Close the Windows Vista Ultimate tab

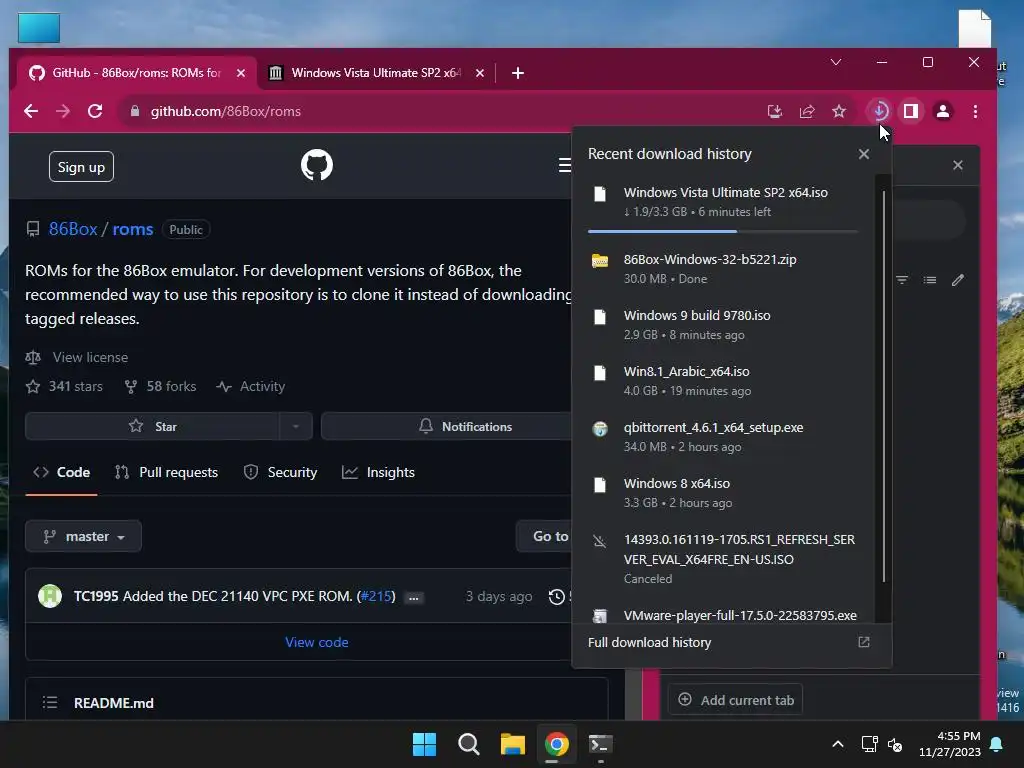click(480, 73)
